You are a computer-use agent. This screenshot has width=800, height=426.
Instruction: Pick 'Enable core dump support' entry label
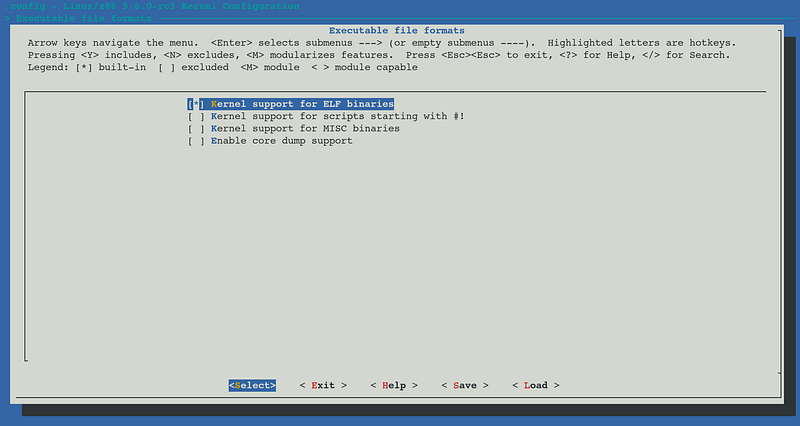click(x=281, y=141)
